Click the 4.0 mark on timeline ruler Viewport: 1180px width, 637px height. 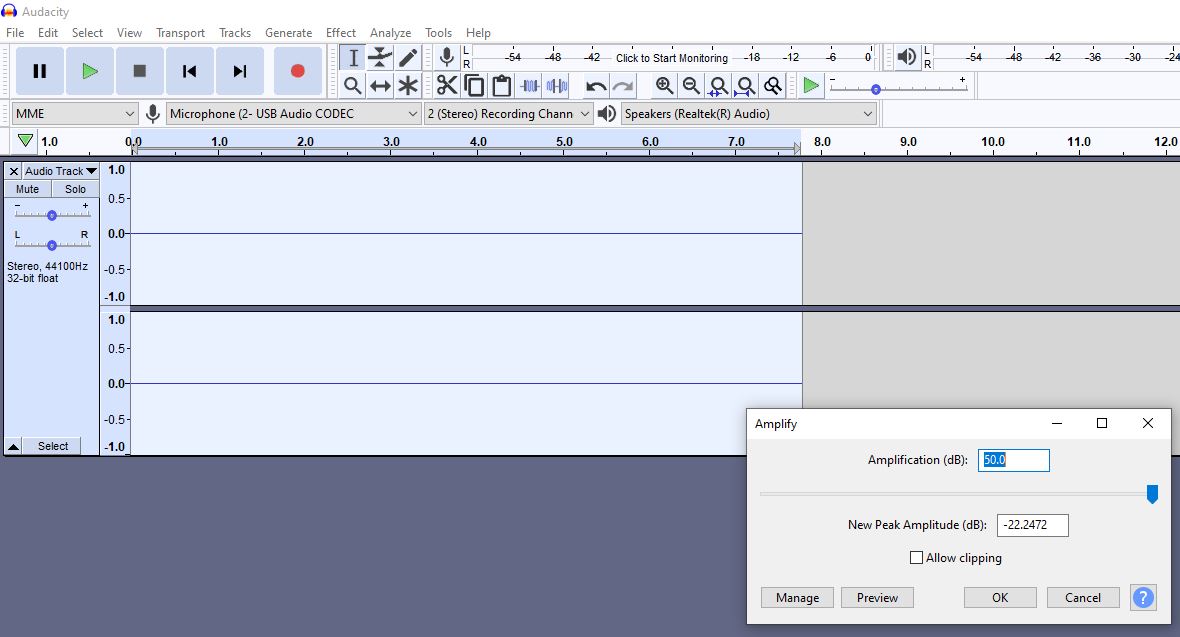pos(478,142)
